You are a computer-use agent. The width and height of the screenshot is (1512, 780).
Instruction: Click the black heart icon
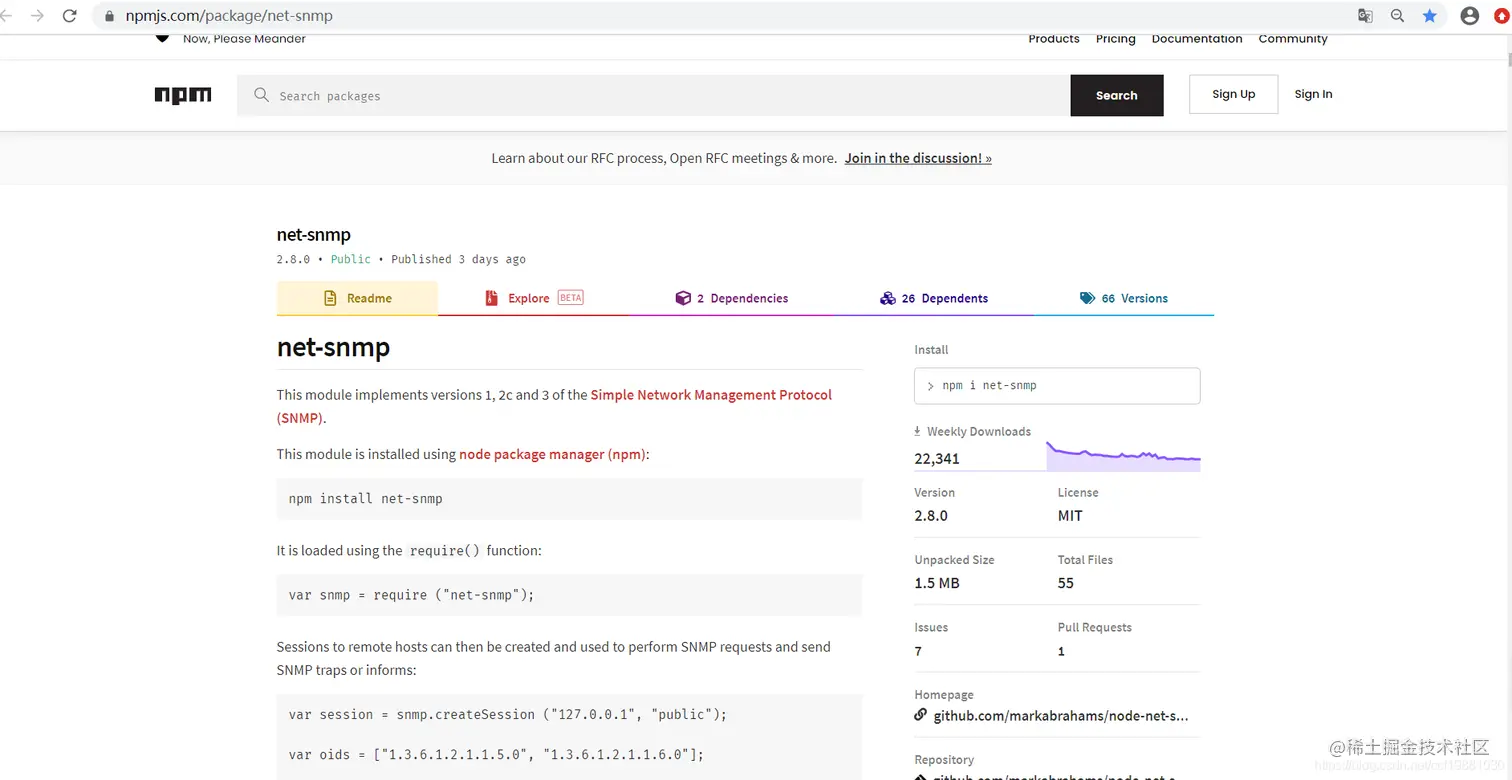click(162, 38)
